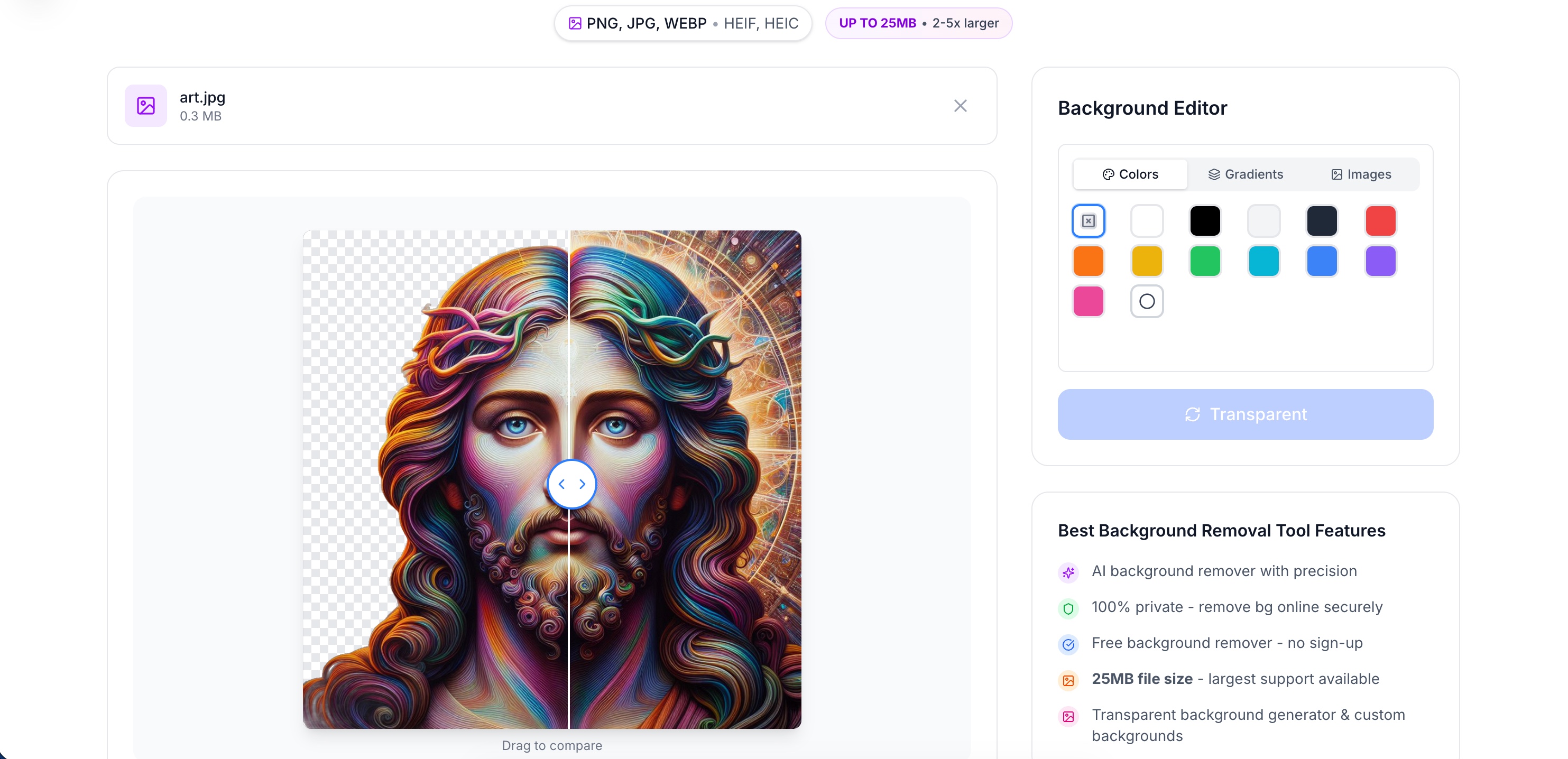
Task: Choose the black color swatch
Action: pyautogui.click(x=1205, y=221)
